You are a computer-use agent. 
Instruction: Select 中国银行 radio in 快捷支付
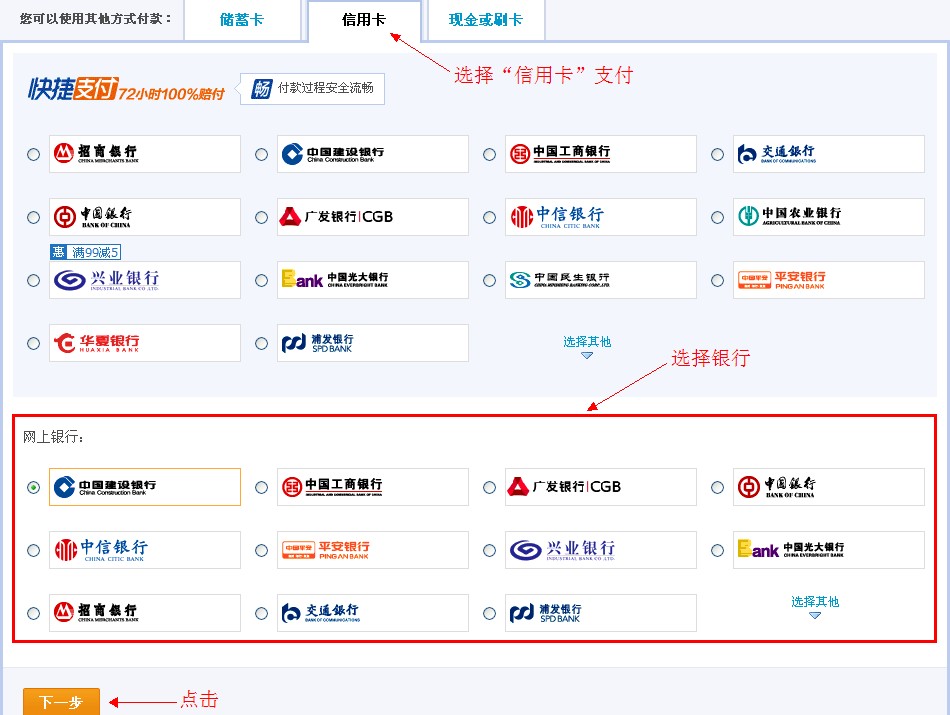point(33,218)
